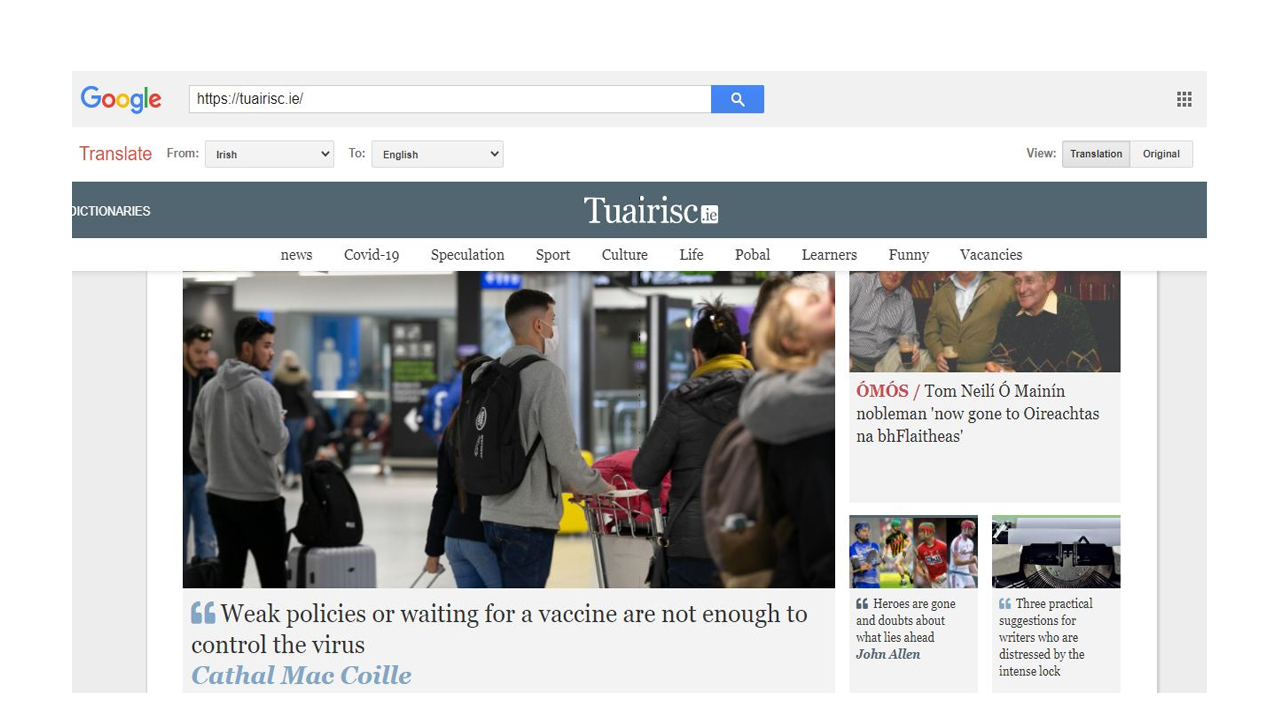Switch view to Translation

coord(1096,154)
